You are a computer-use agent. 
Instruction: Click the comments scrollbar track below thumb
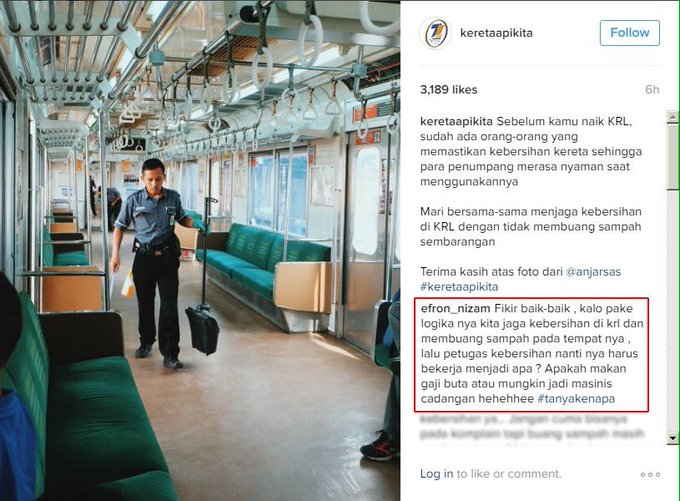672,311
